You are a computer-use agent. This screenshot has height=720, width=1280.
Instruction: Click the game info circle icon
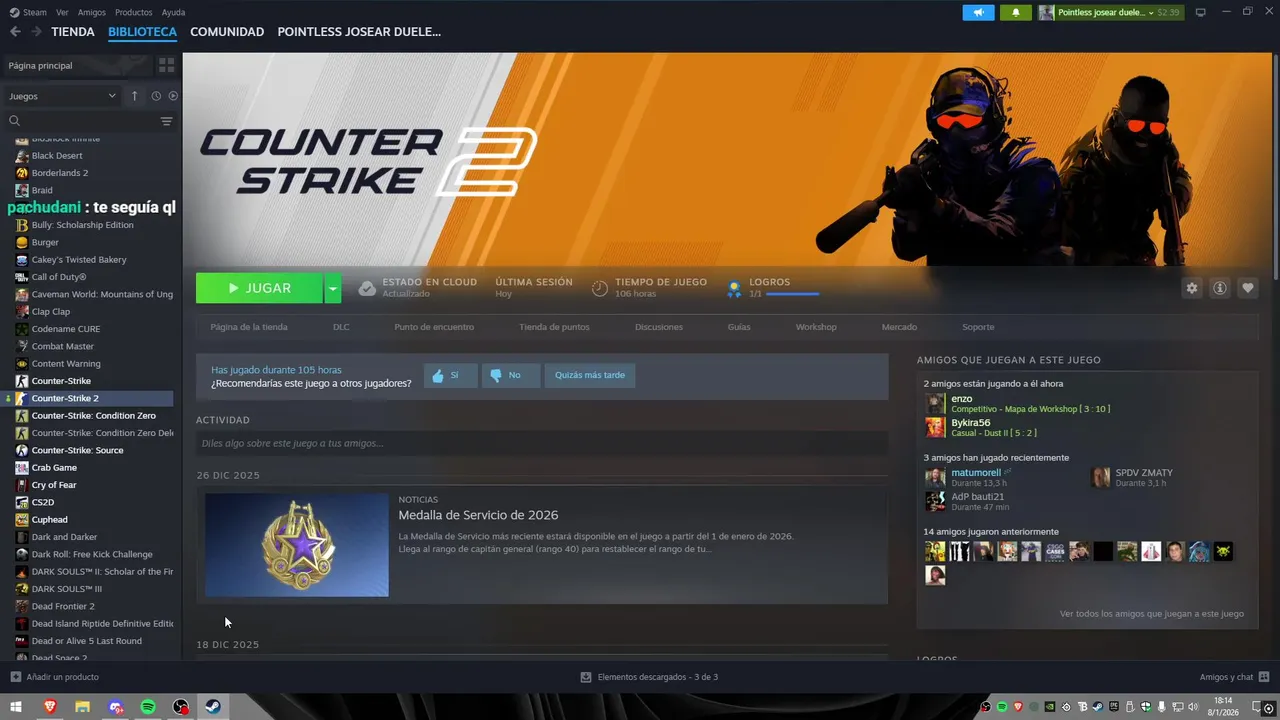(x=1220, y=288)
